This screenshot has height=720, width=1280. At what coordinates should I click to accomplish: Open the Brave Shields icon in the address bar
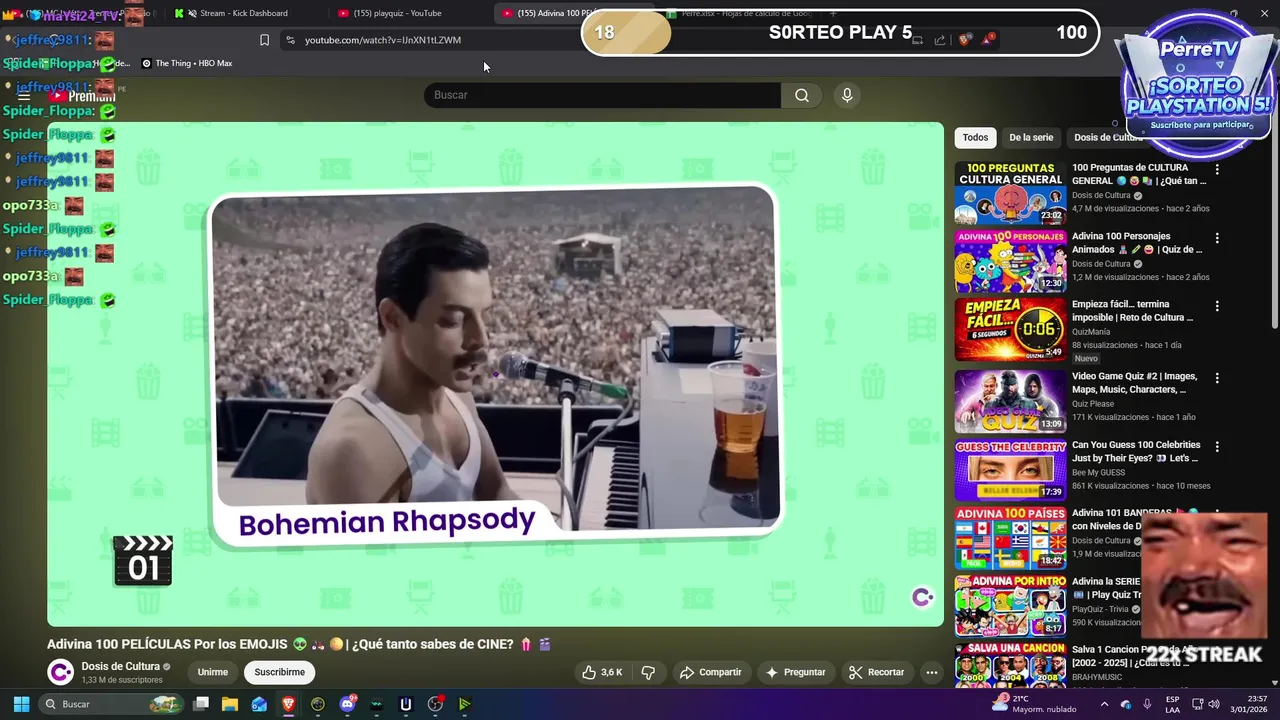pos(964,40)
